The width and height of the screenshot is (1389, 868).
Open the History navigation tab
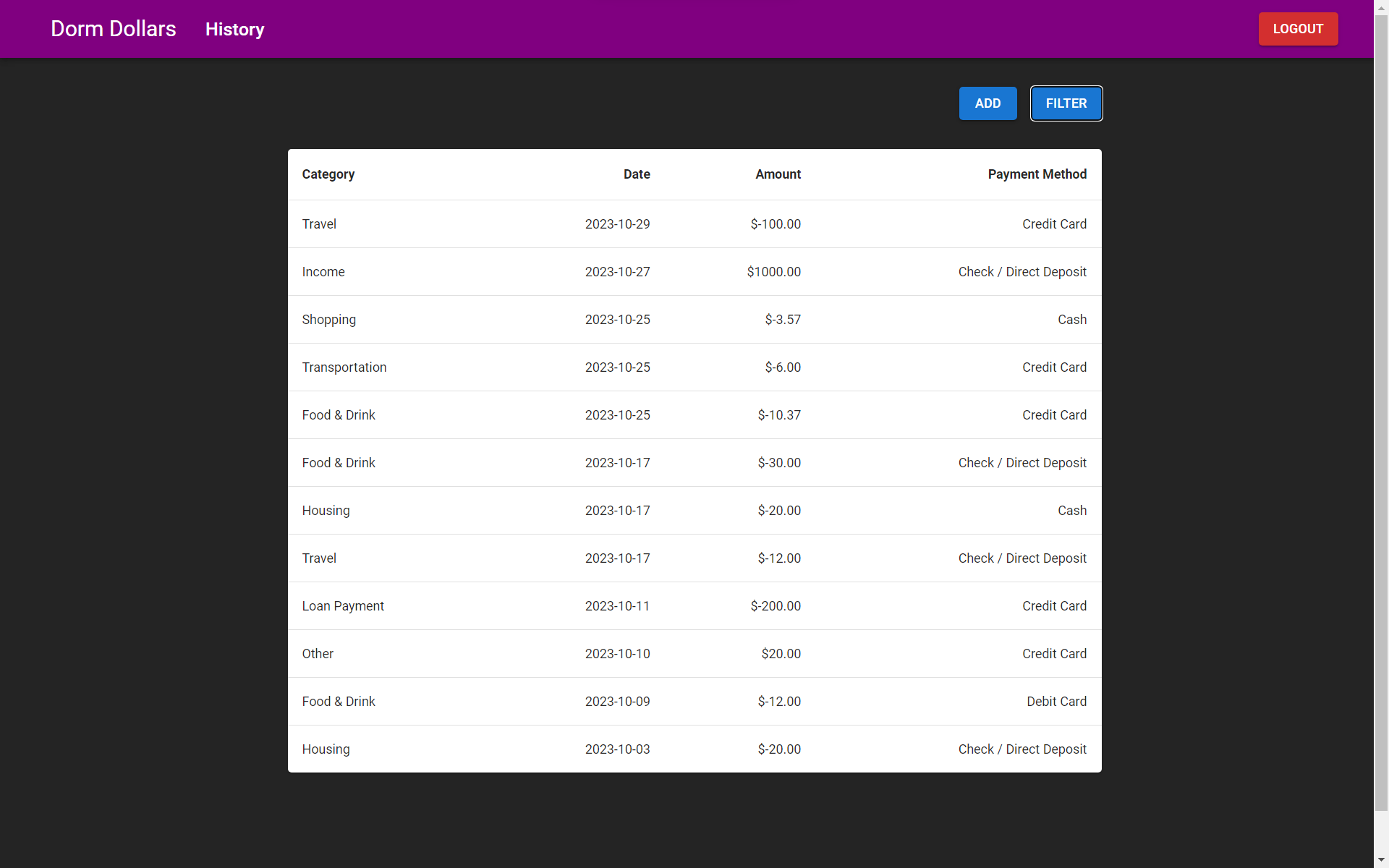click(x=234, y=30)
